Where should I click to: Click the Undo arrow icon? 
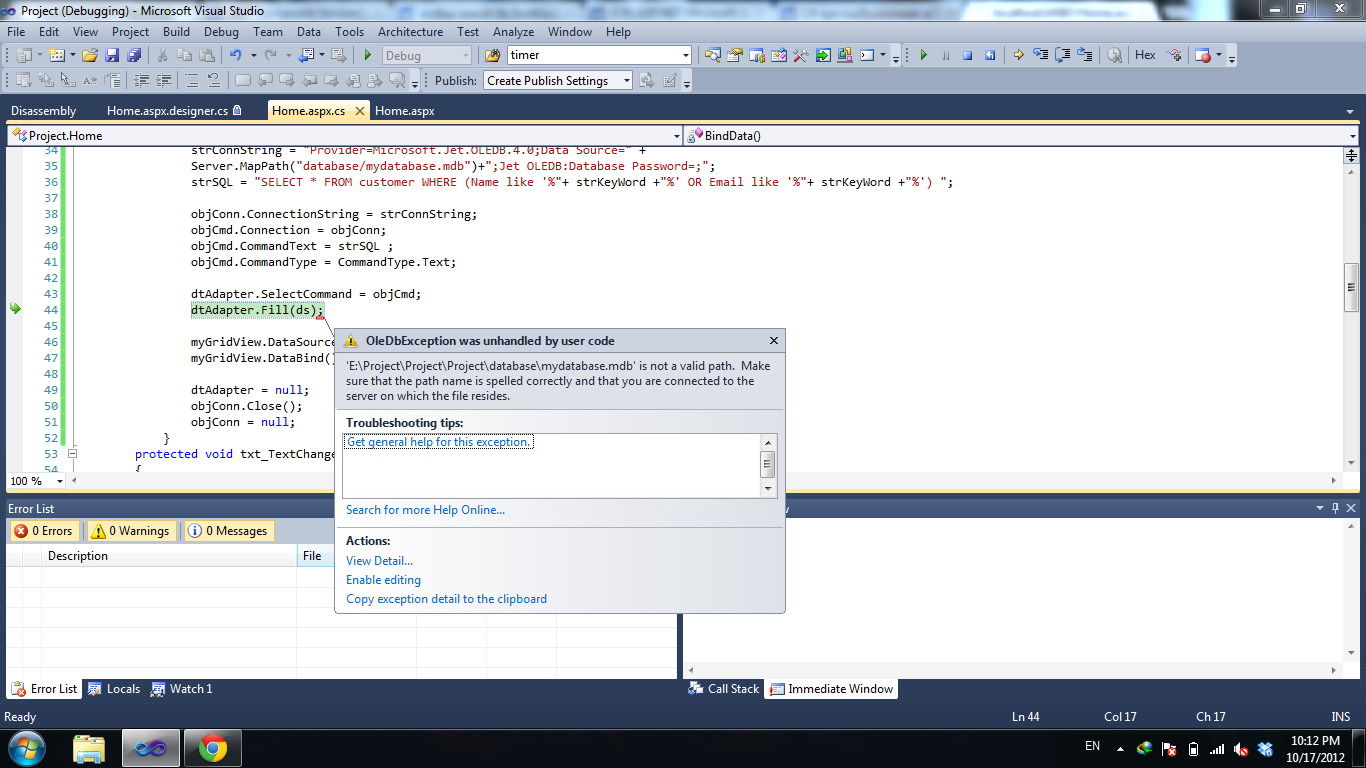click(235, 56)
